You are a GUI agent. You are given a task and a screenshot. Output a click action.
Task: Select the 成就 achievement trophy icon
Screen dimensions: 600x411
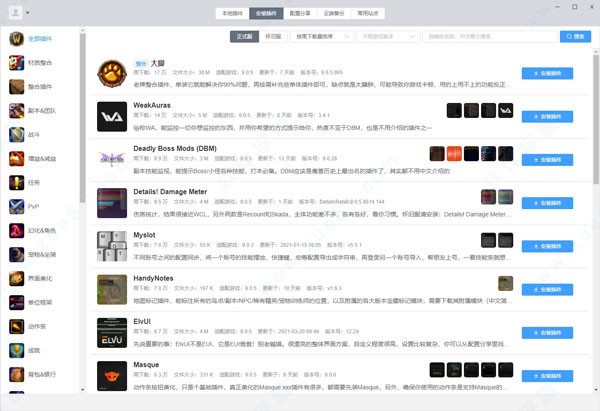16,351
